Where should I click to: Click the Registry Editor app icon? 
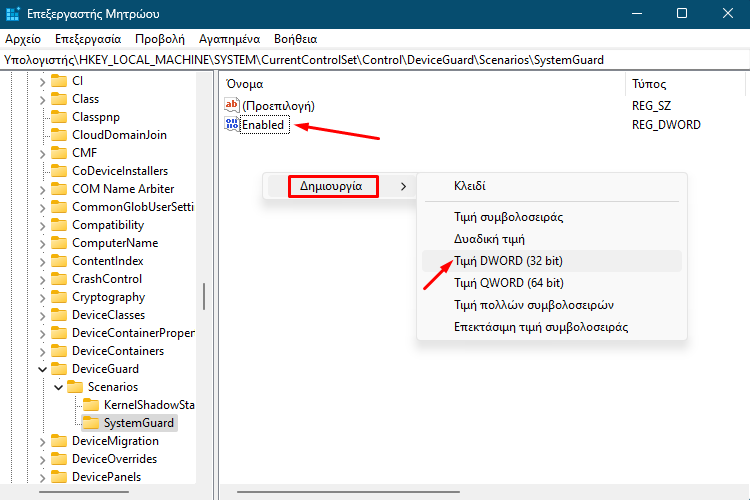coord(12,14)
